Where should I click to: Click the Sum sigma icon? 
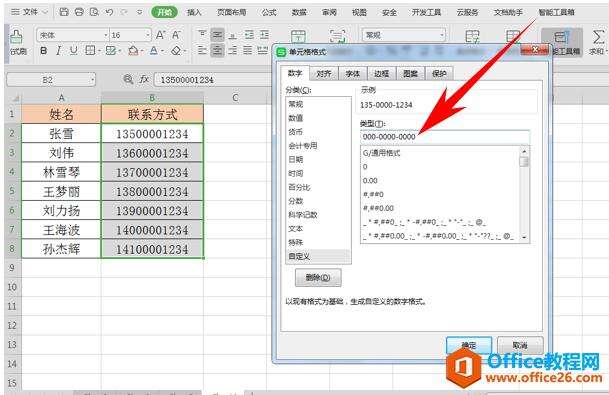598,37
